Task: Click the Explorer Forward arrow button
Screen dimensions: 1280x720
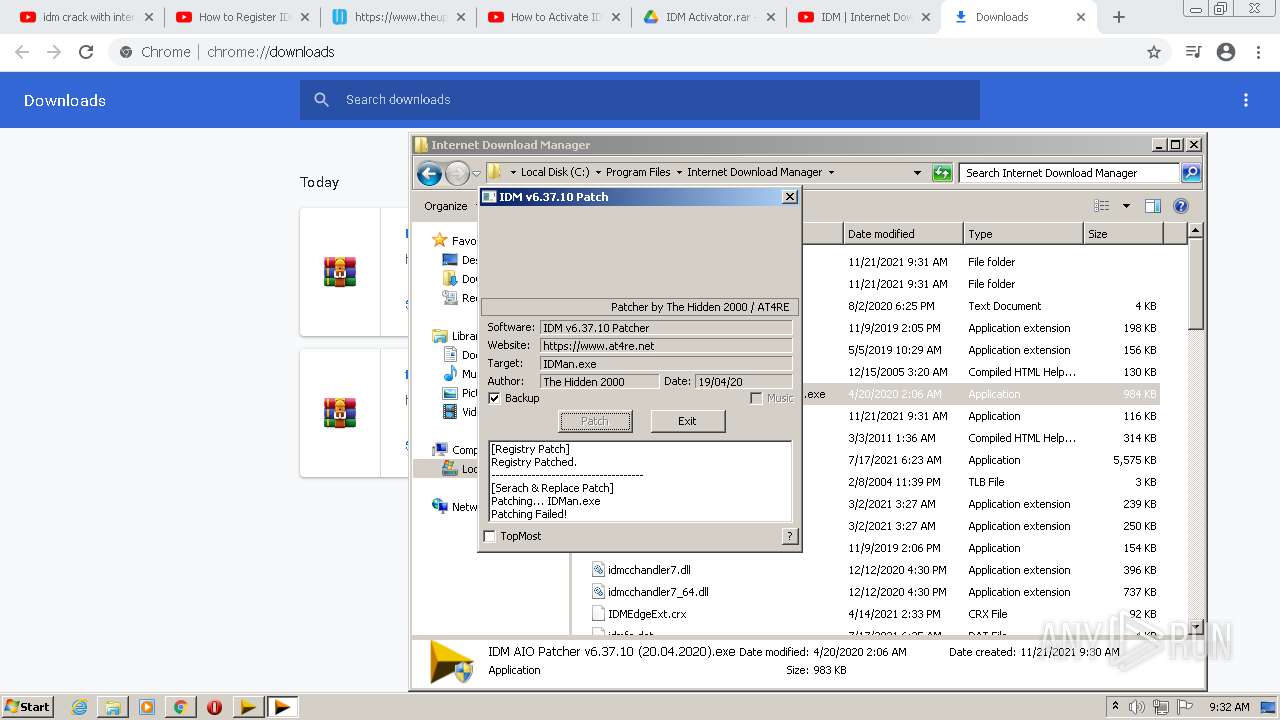Action: [457, 173]
